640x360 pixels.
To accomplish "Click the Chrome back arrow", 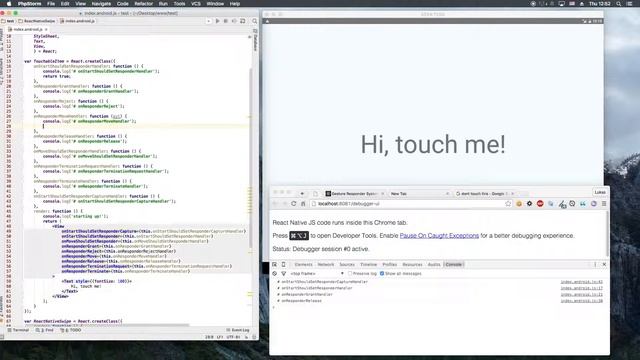I will (275, 204).
